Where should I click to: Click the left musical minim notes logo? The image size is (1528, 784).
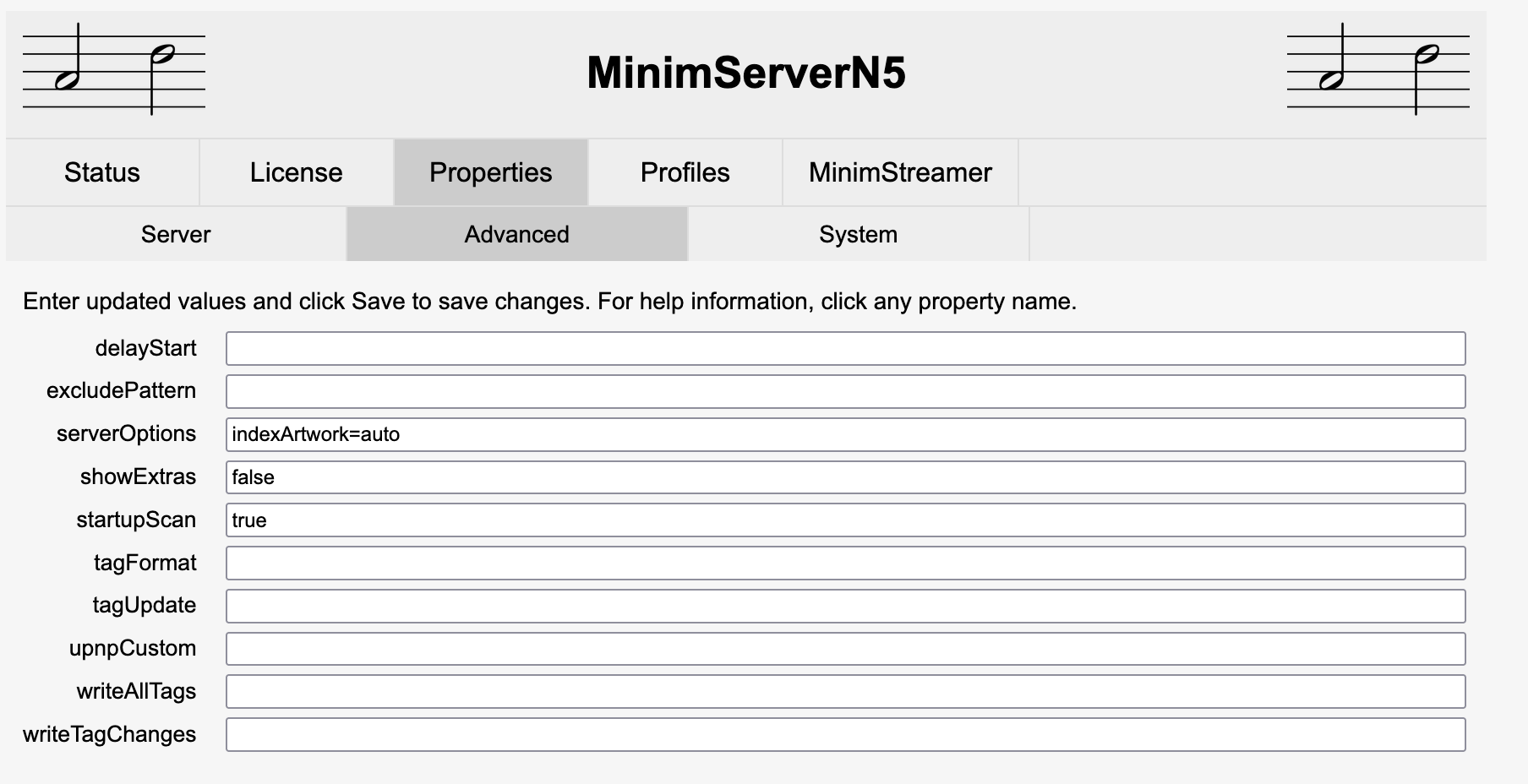114,69
